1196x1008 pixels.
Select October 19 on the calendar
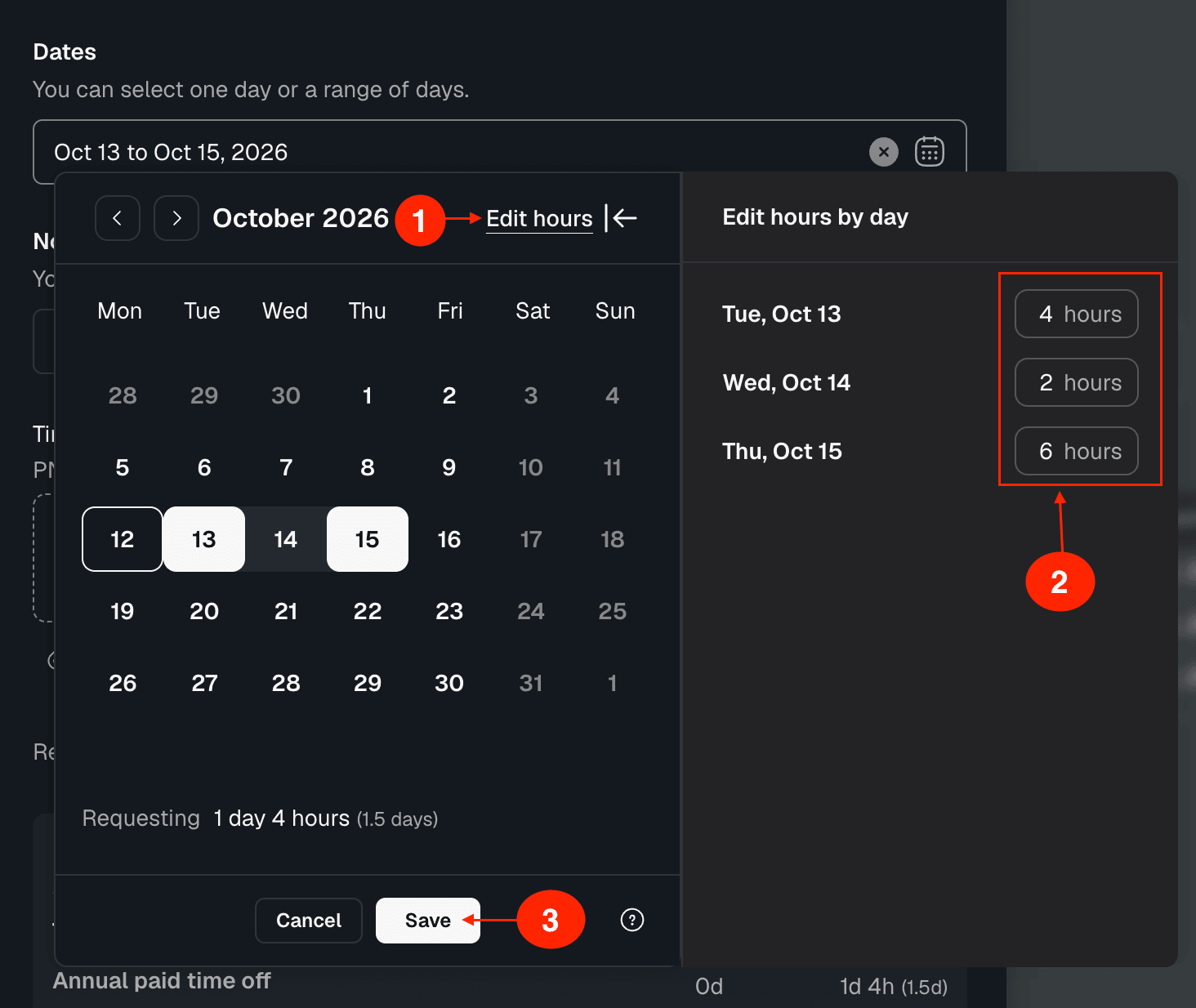[123, 611]
